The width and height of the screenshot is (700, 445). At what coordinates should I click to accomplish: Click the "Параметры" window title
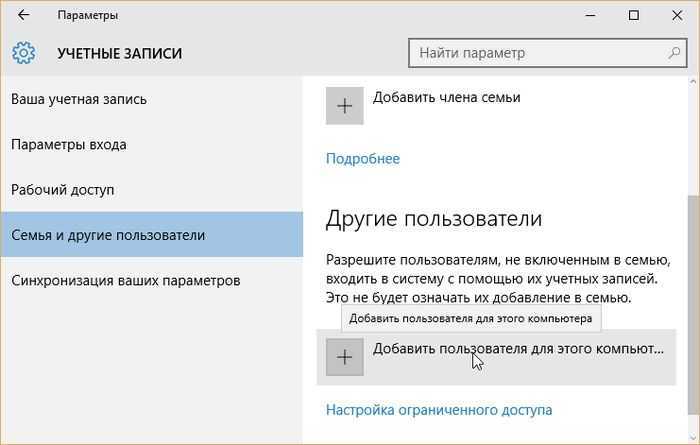click(x=88, y=15)
